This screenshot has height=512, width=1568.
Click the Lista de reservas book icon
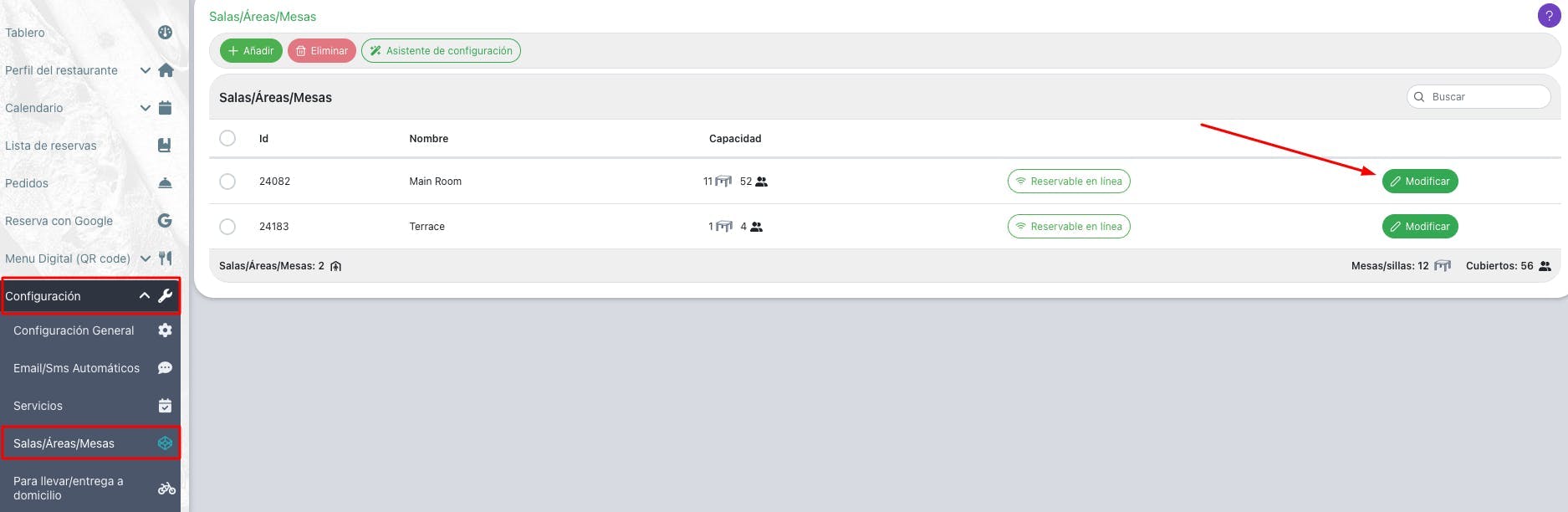point(165,146)
